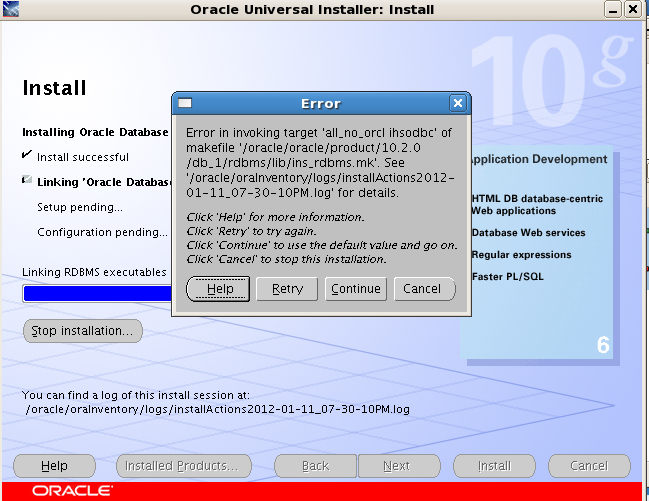Screen dimensions: 649x501
Task: Click 'Regular expressions' text
Action: (521, 255)
